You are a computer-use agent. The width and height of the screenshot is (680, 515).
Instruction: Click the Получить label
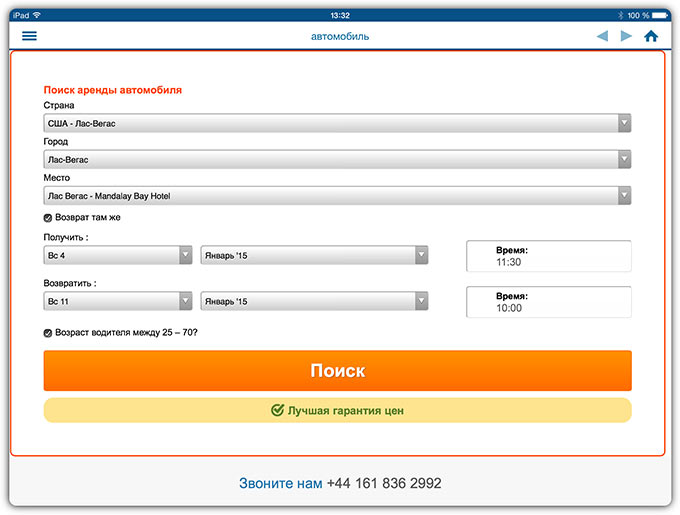(x=66, y=237)
